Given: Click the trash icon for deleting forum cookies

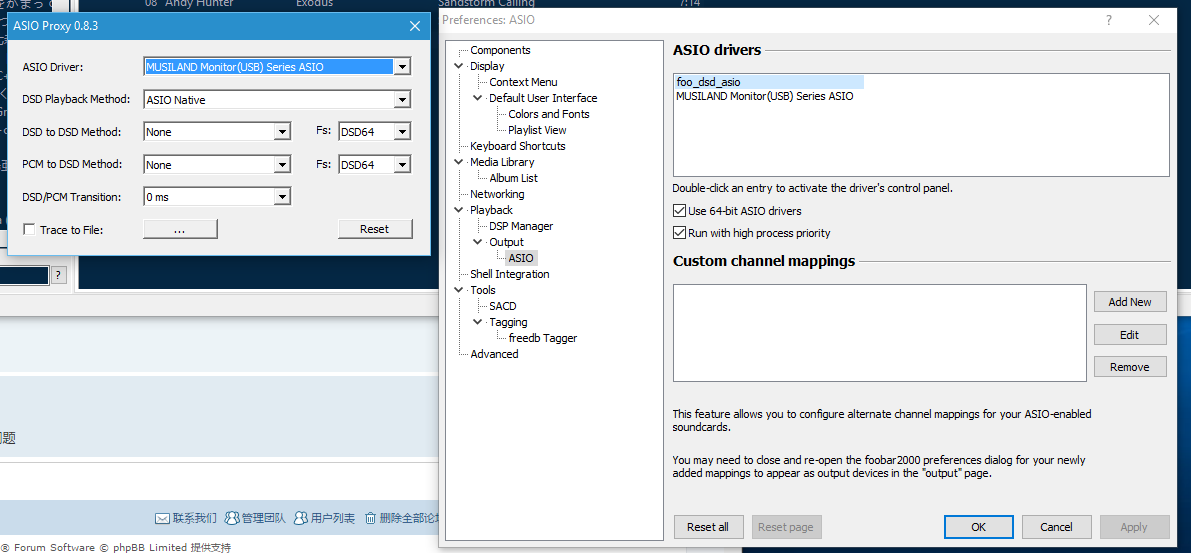Looking at the screenshot, I should 370,518.
